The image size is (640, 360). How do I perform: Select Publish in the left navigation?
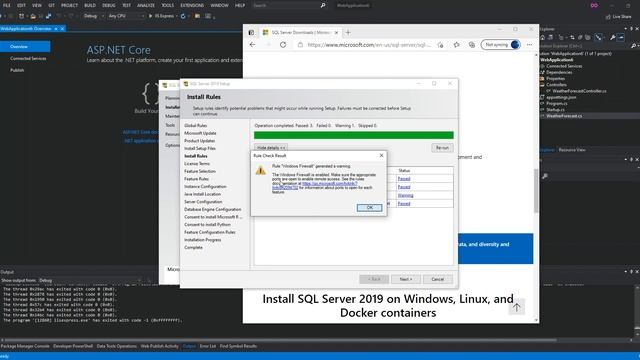coord(17,70)
